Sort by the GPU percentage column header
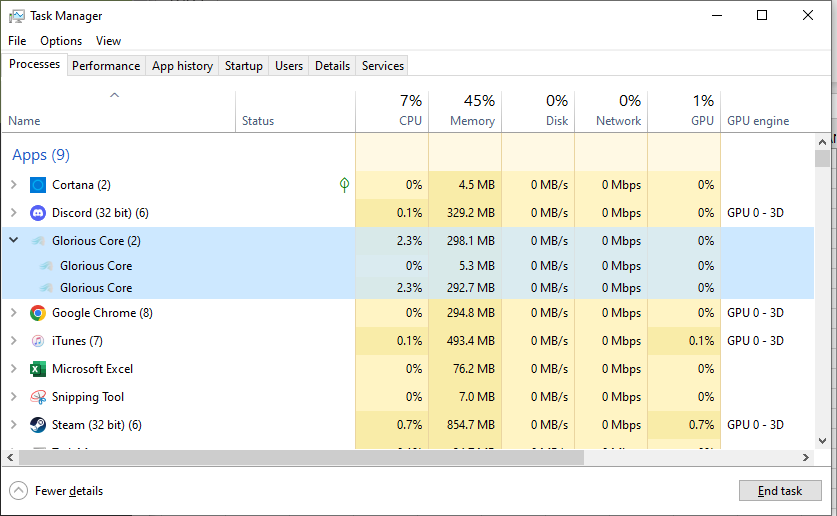The image size is (837, 516). [684, 111]
